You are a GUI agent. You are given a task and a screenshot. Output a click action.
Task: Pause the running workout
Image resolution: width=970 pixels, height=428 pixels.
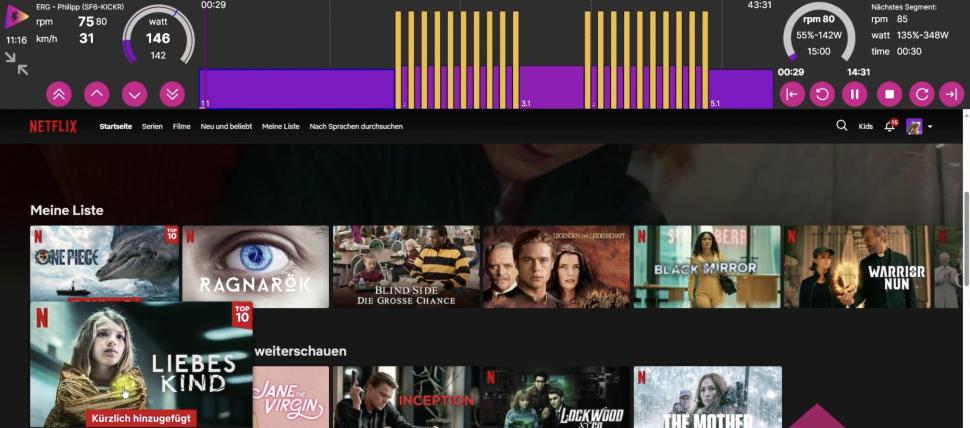[854, 94]
